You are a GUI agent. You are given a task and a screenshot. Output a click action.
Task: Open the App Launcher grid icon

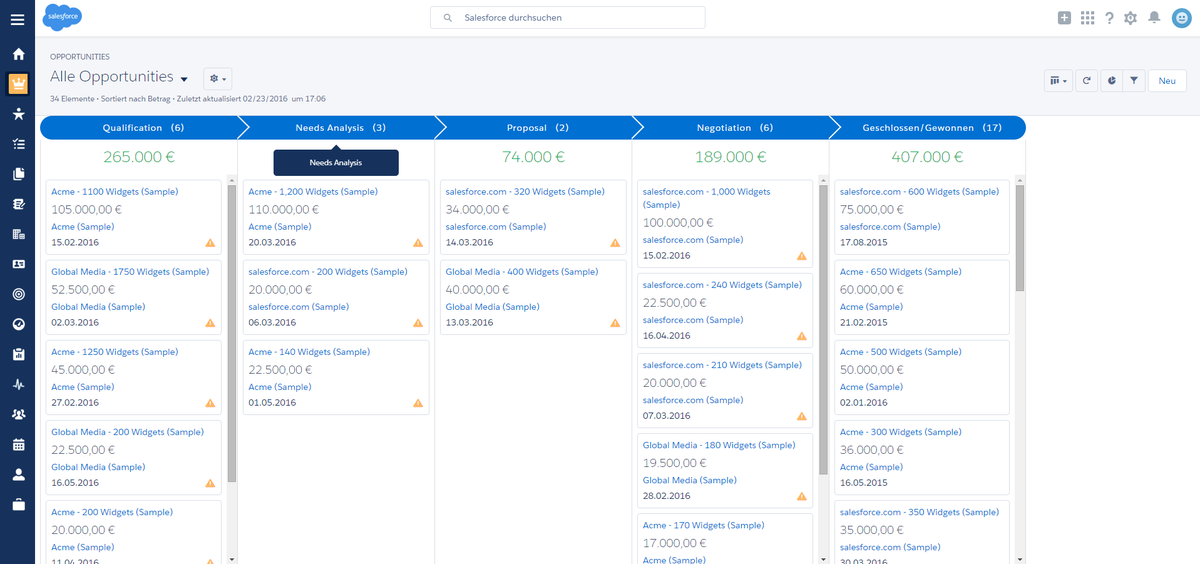tap(1088, 18)
